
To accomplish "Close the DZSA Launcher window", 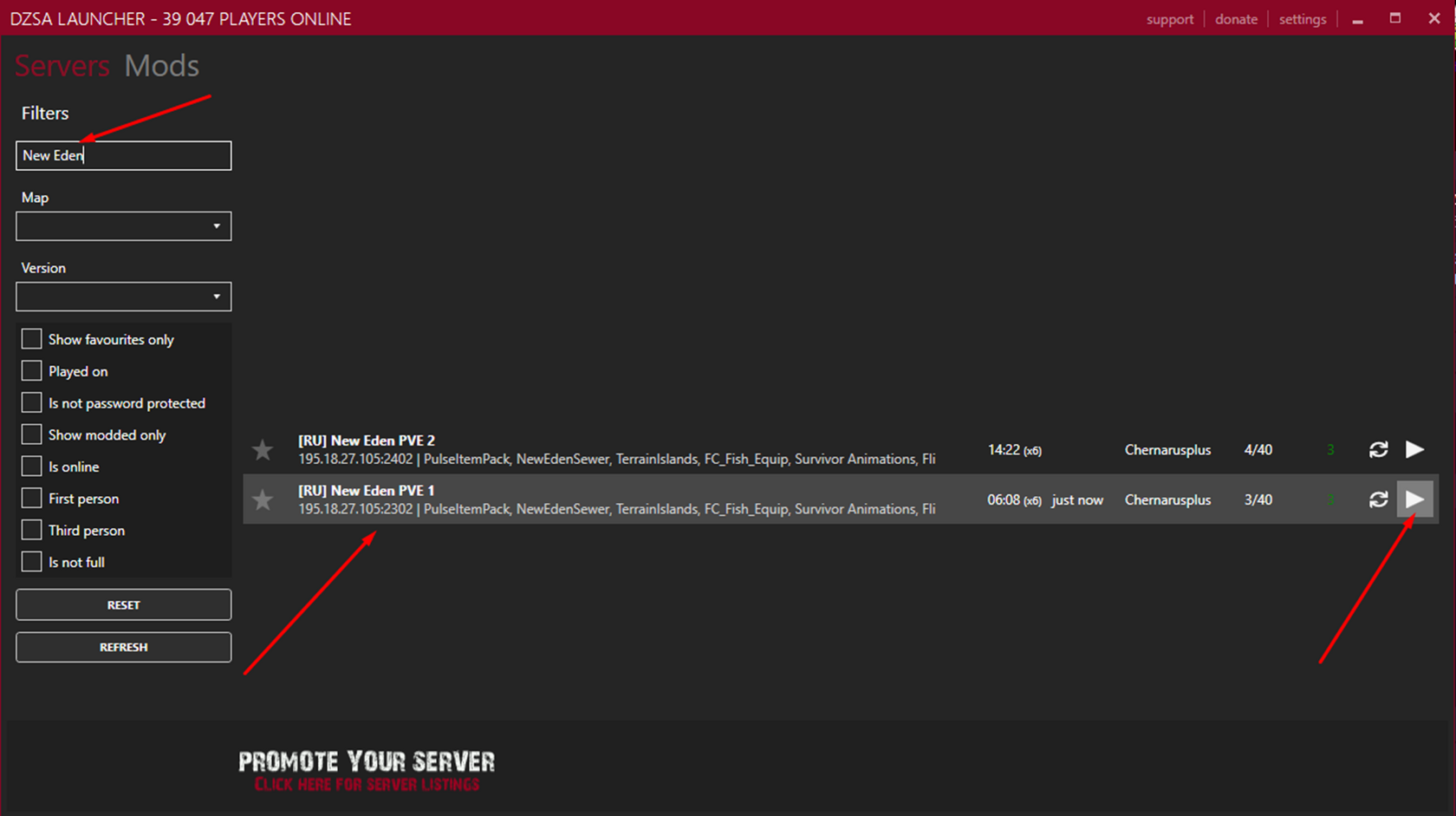I will (x=1434, y=18).
